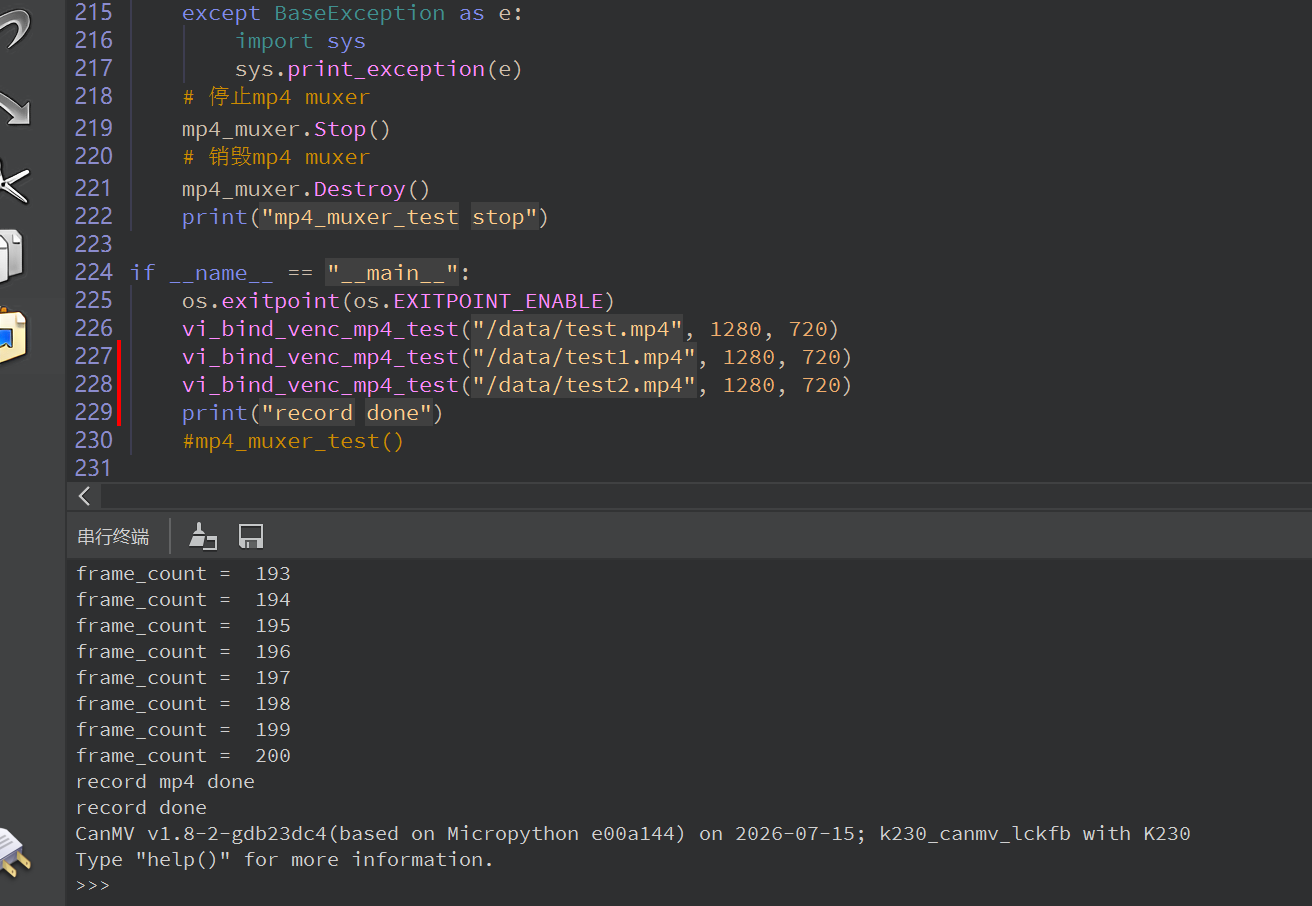Click the "/data/test1.mp4" string in code

[x=584, y=357]
